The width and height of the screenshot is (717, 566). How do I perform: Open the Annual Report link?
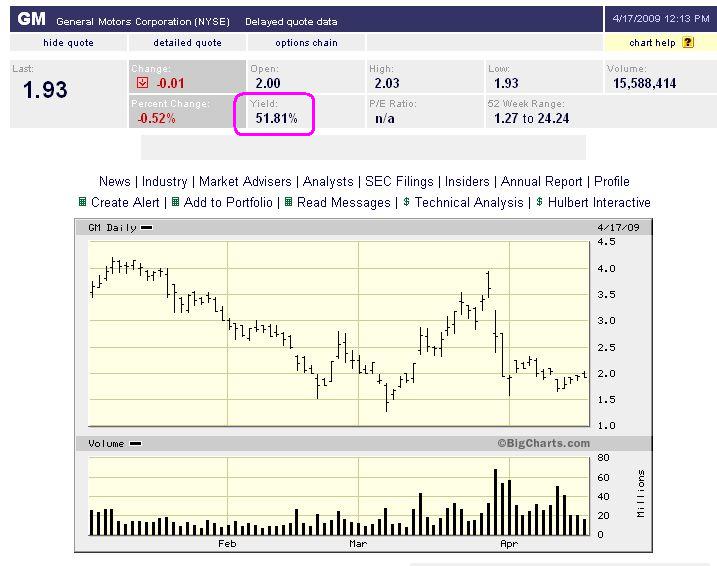pyautogui.click(x=541, y=182)
